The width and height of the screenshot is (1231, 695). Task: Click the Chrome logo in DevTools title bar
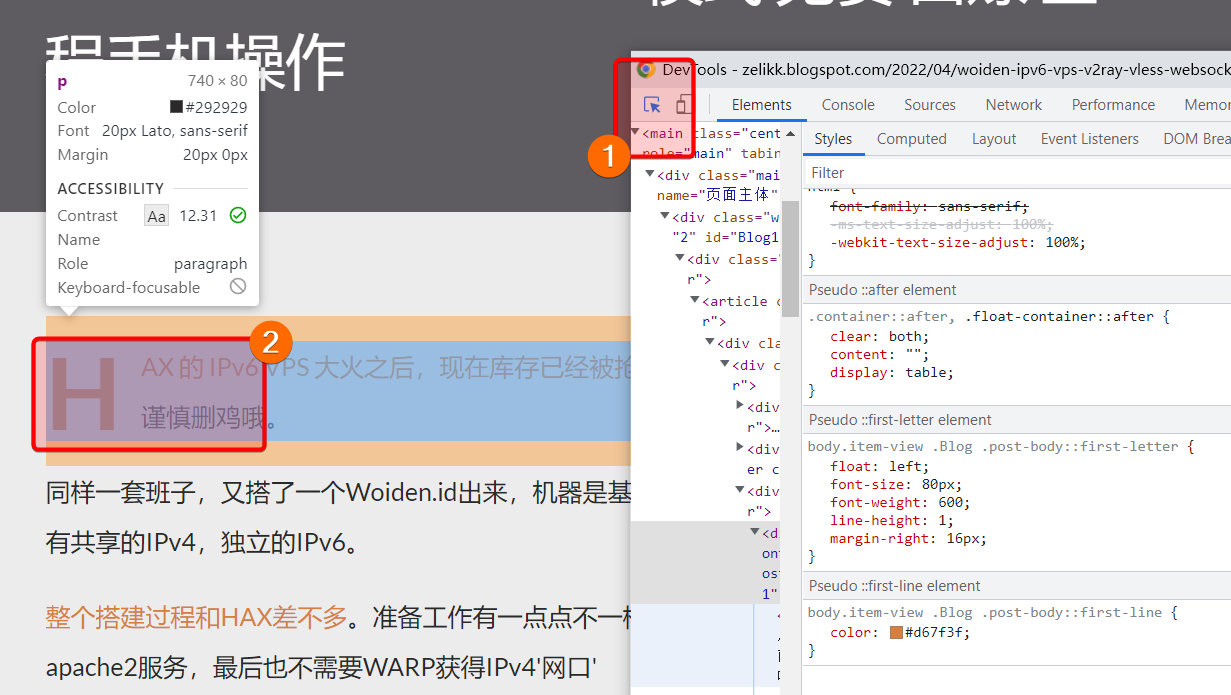pos(646,69)
